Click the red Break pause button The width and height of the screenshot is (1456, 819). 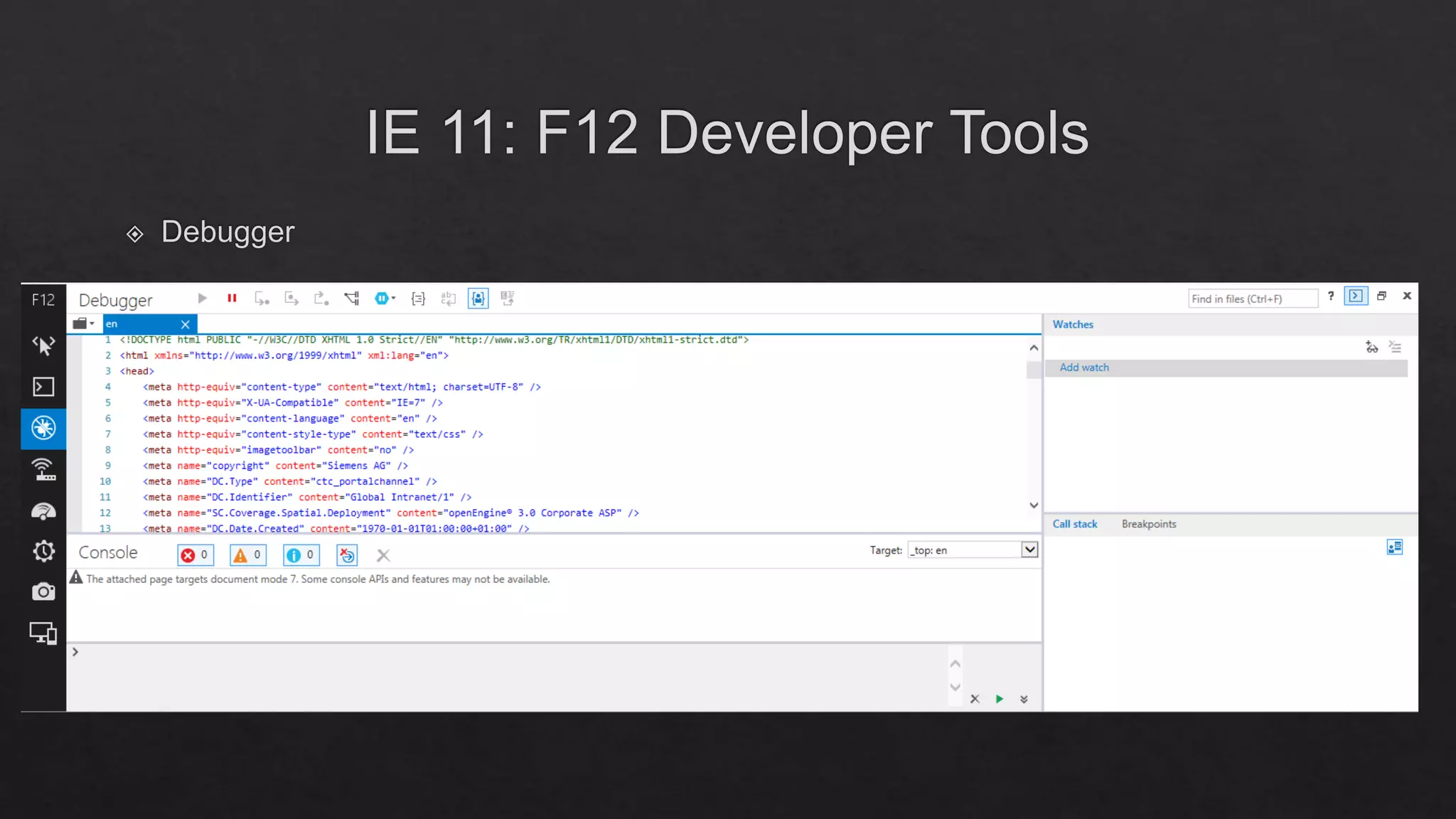(x=232, y=299)
